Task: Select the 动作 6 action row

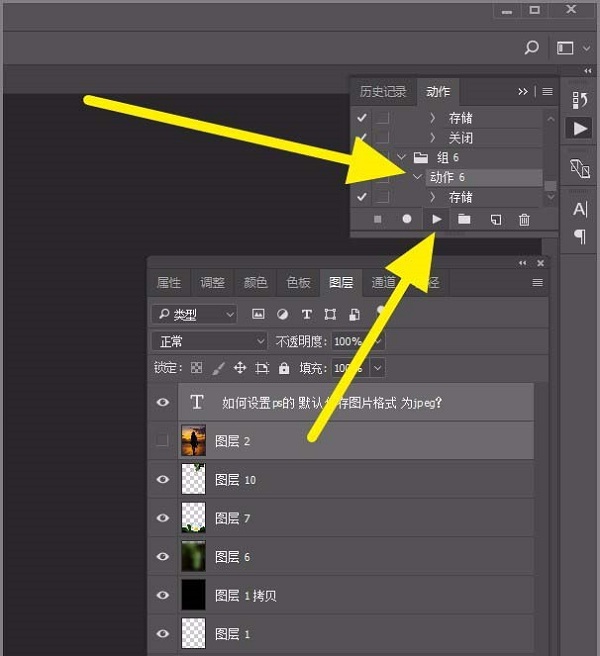Action: tap(483, 177)
